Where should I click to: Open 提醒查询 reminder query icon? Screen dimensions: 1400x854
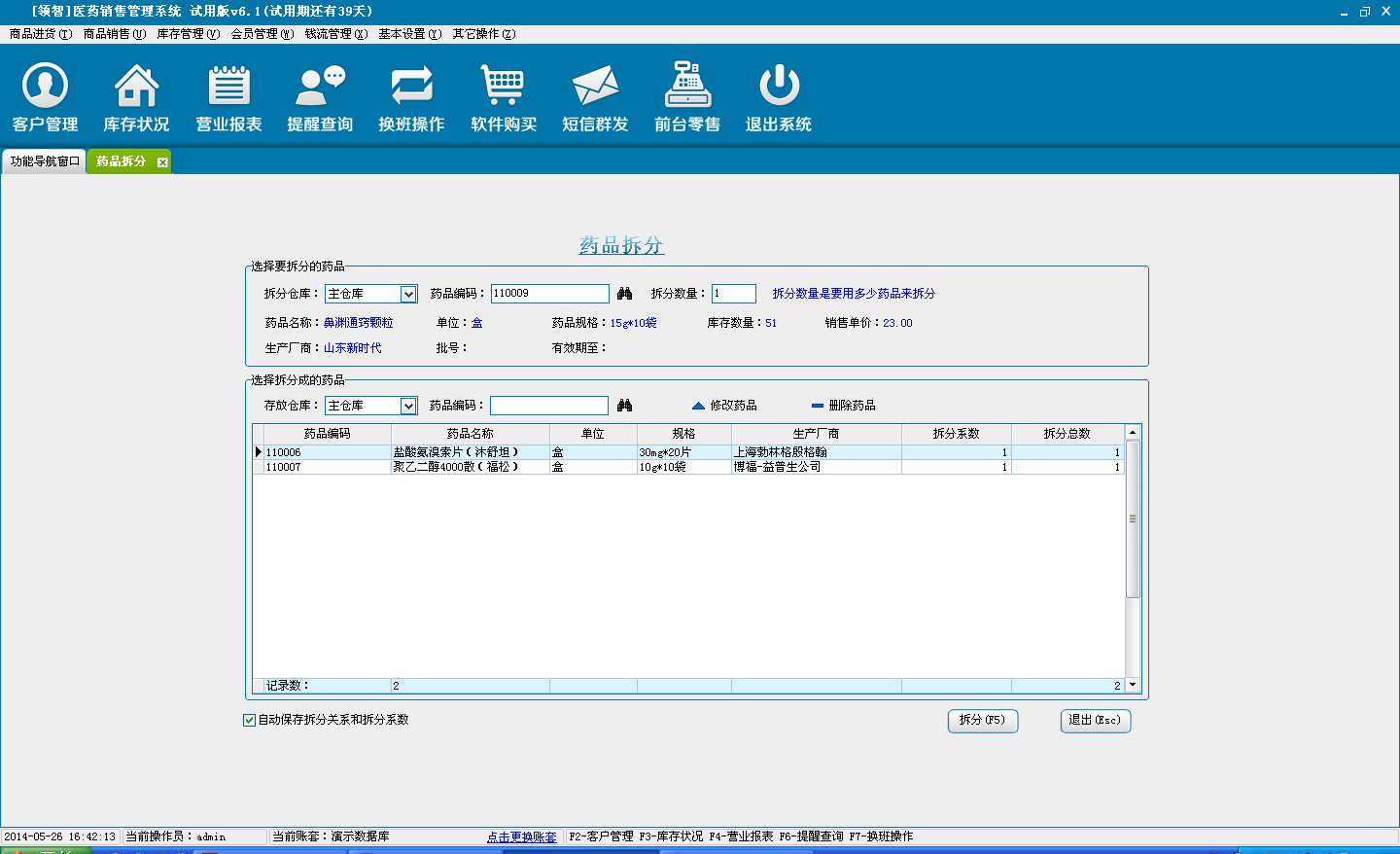click(320, 87)
